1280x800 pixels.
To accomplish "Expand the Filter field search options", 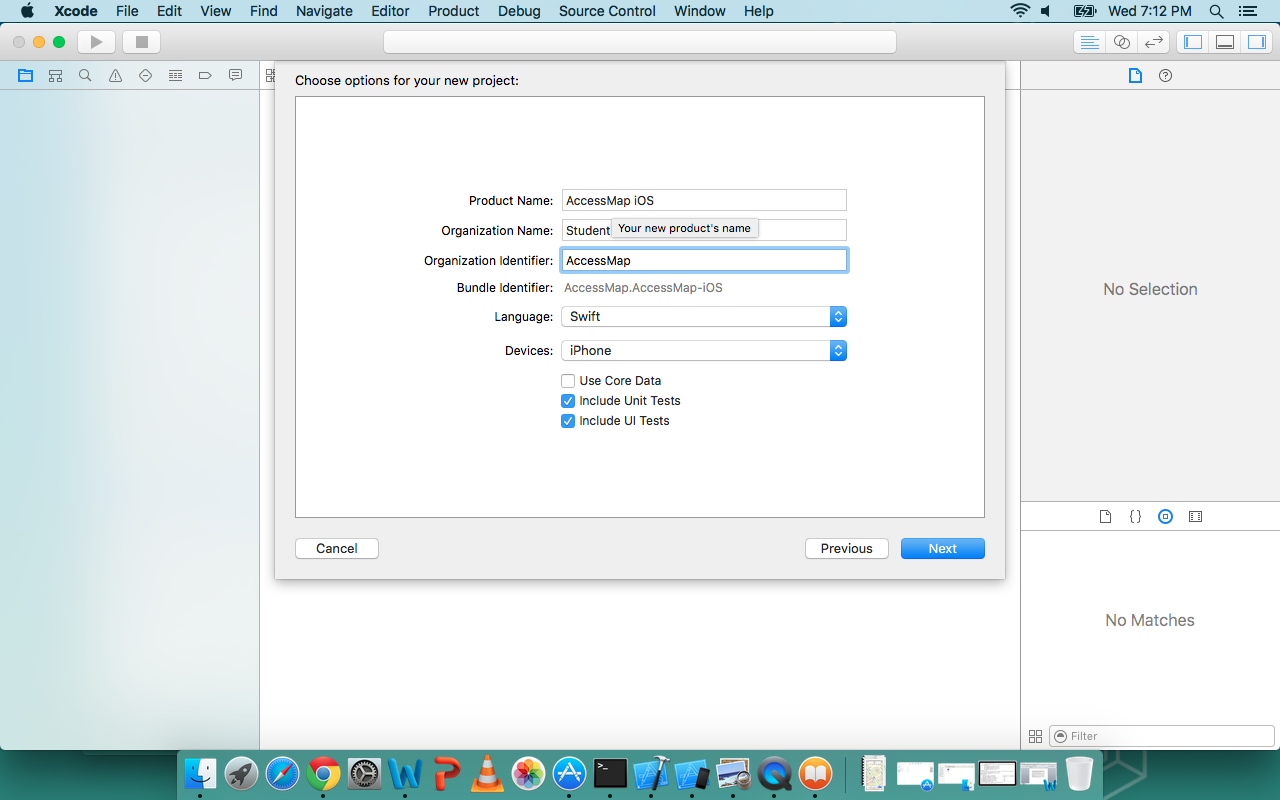I will [x=1062, y=736].
